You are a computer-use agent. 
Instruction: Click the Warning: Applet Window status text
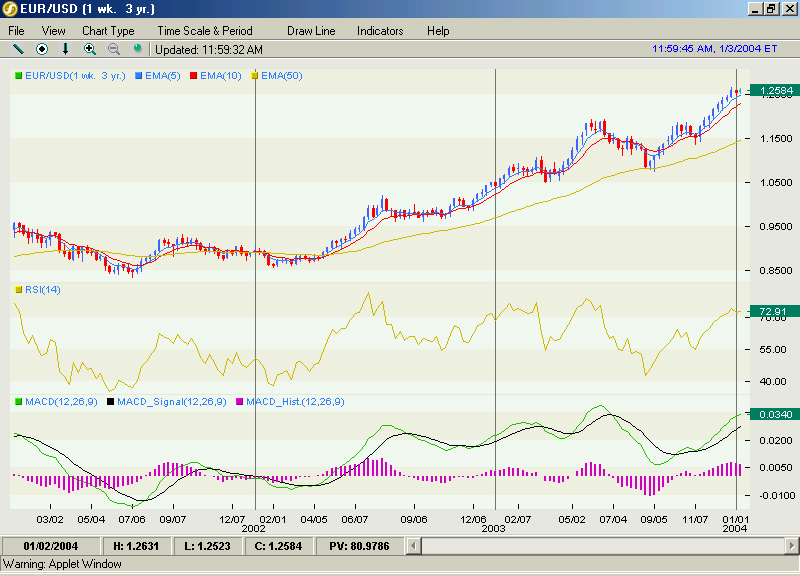point(62,564)
